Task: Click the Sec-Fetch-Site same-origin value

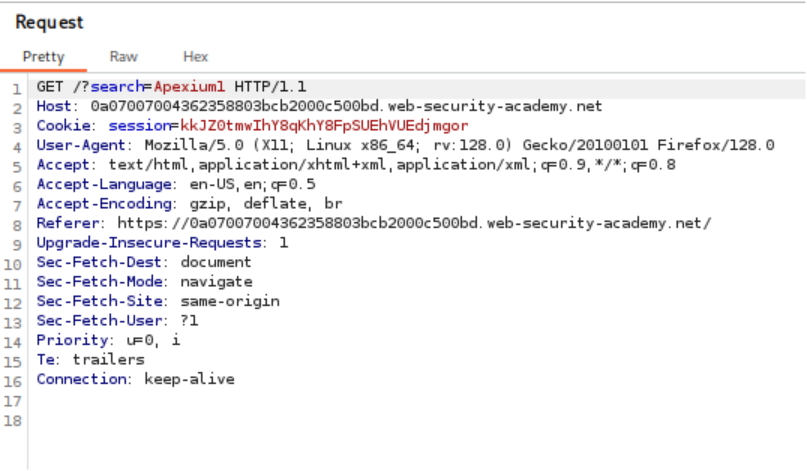Action: click(x=229, y=301)
